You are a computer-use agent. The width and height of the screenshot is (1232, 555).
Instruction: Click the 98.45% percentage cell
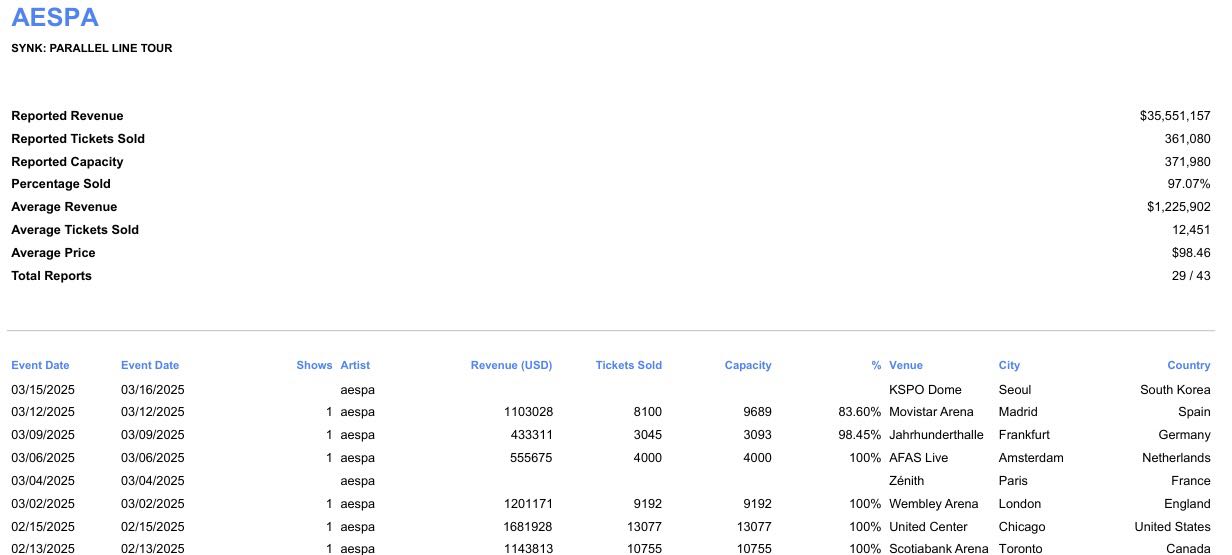(x=860, y=435)
